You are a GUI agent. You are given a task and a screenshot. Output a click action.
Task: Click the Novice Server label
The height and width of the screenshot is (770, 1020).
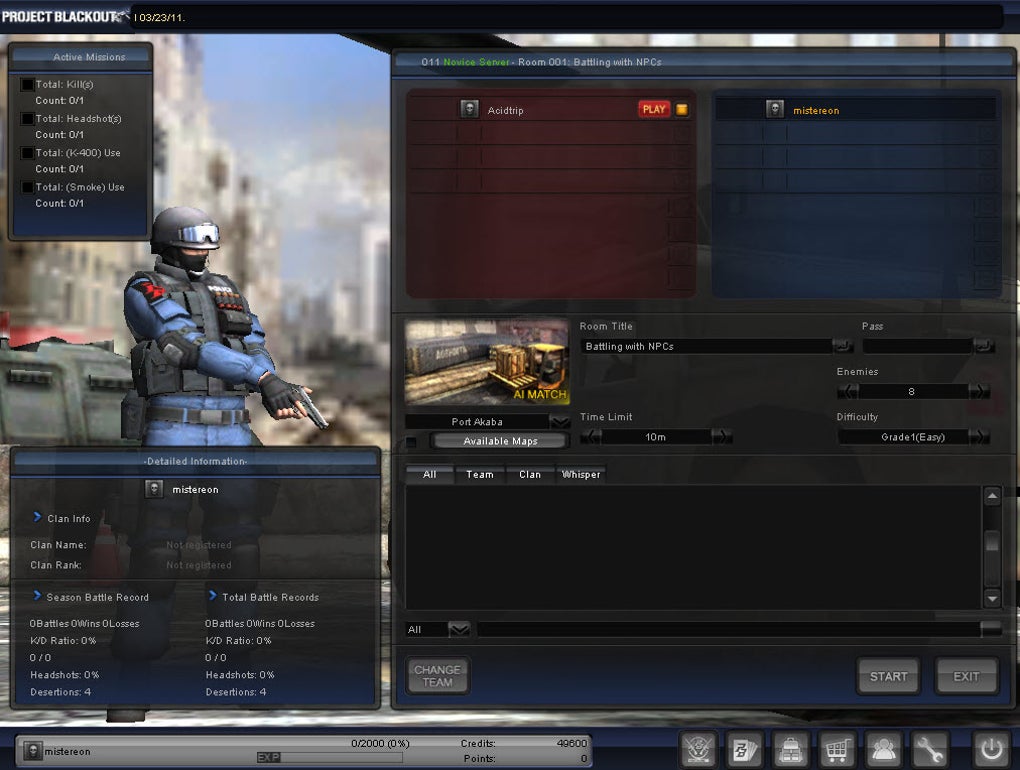point(476,62)
